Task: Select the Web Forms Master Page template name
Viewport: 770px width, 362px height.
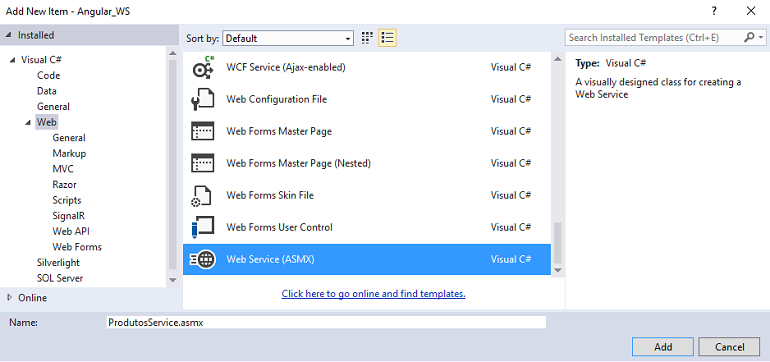Action: [279, 131]
